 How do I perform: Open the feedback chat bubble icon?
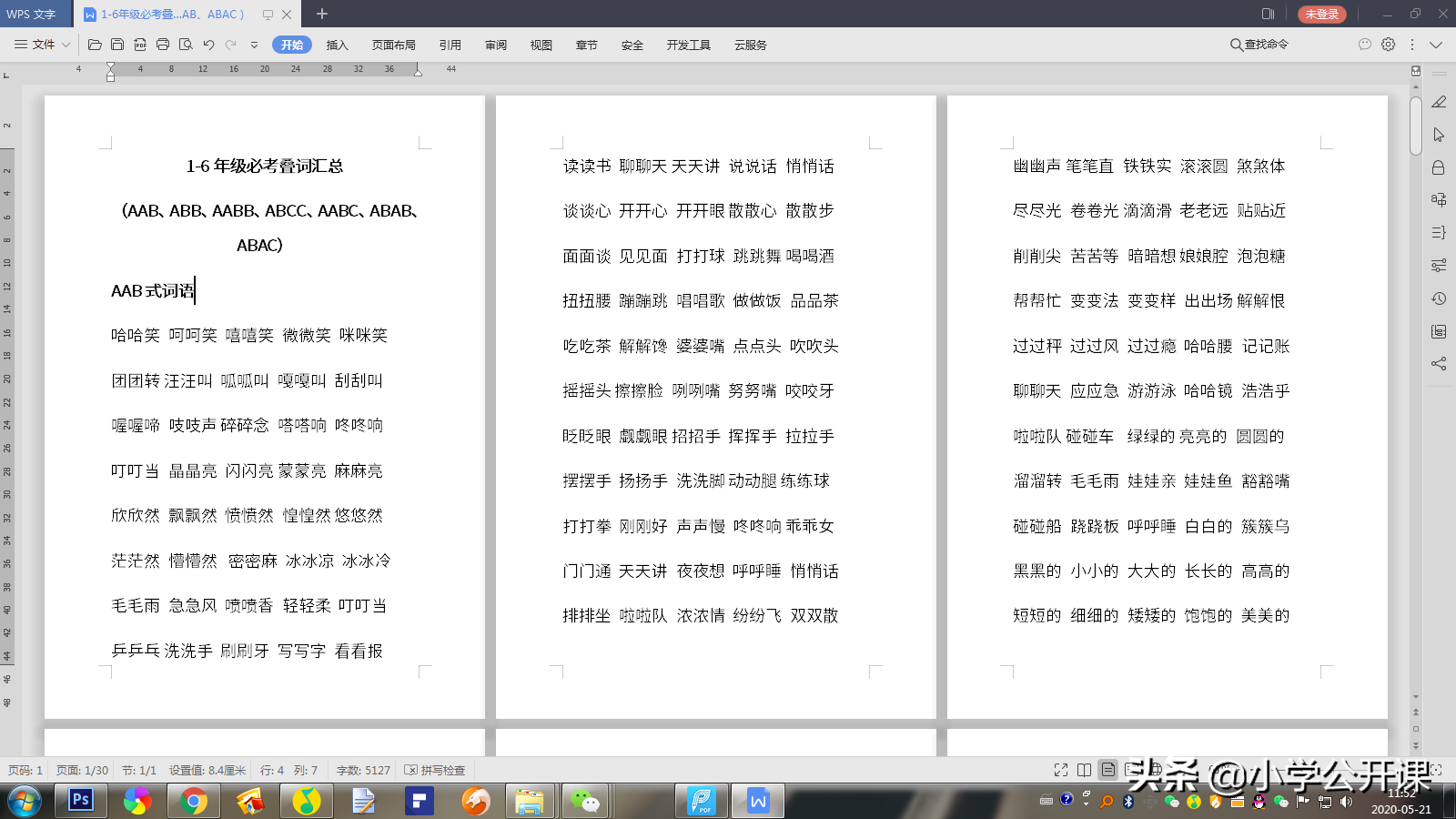tap(1364, 45)
